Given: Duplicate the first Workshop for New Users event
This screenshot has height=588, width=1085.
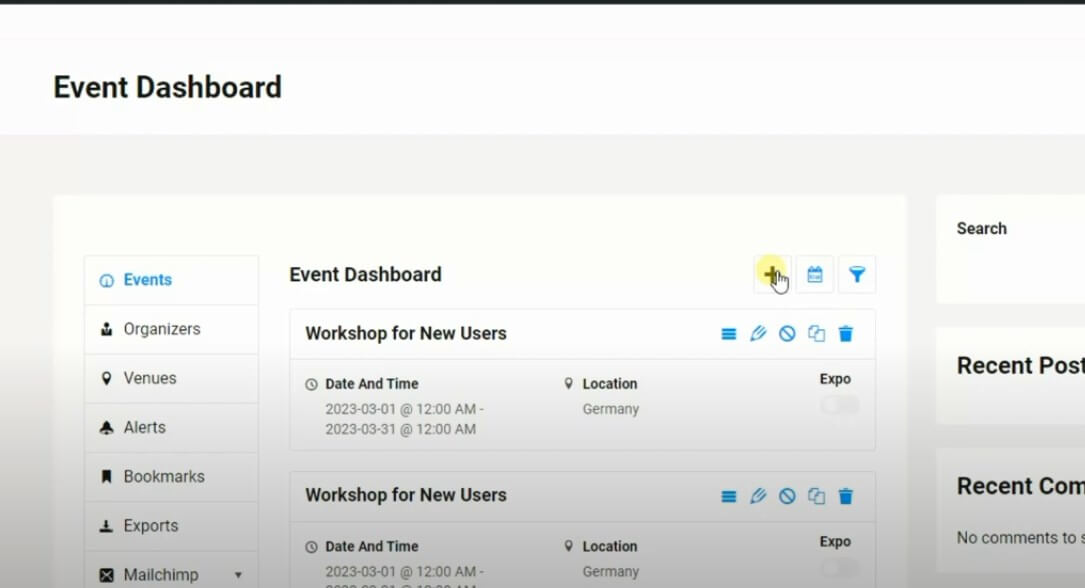Looking at the screenshot, I should (817, 333).
